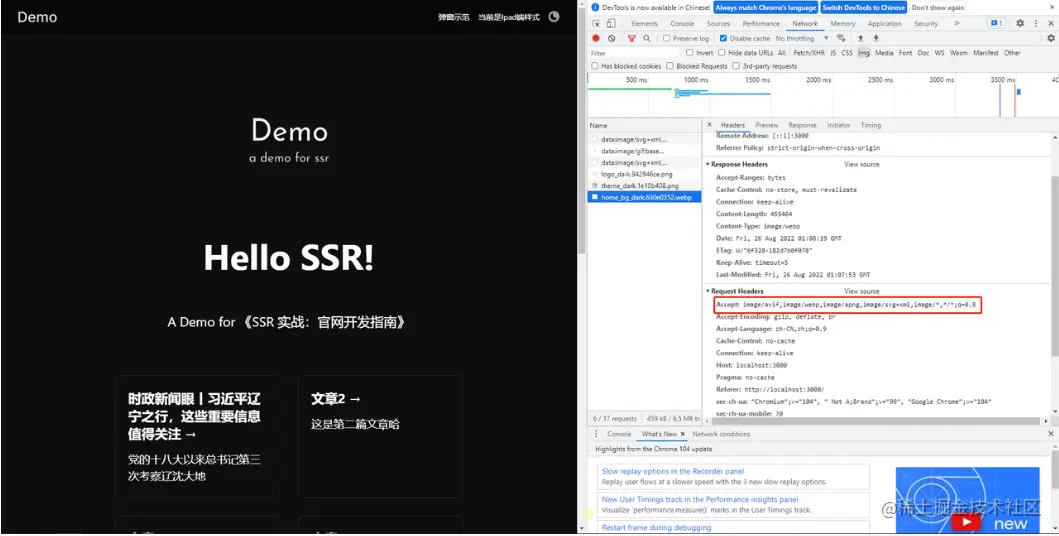Screen dimensions: 1059x536
Task: View source of Response Headers
Action: [861, 165]
